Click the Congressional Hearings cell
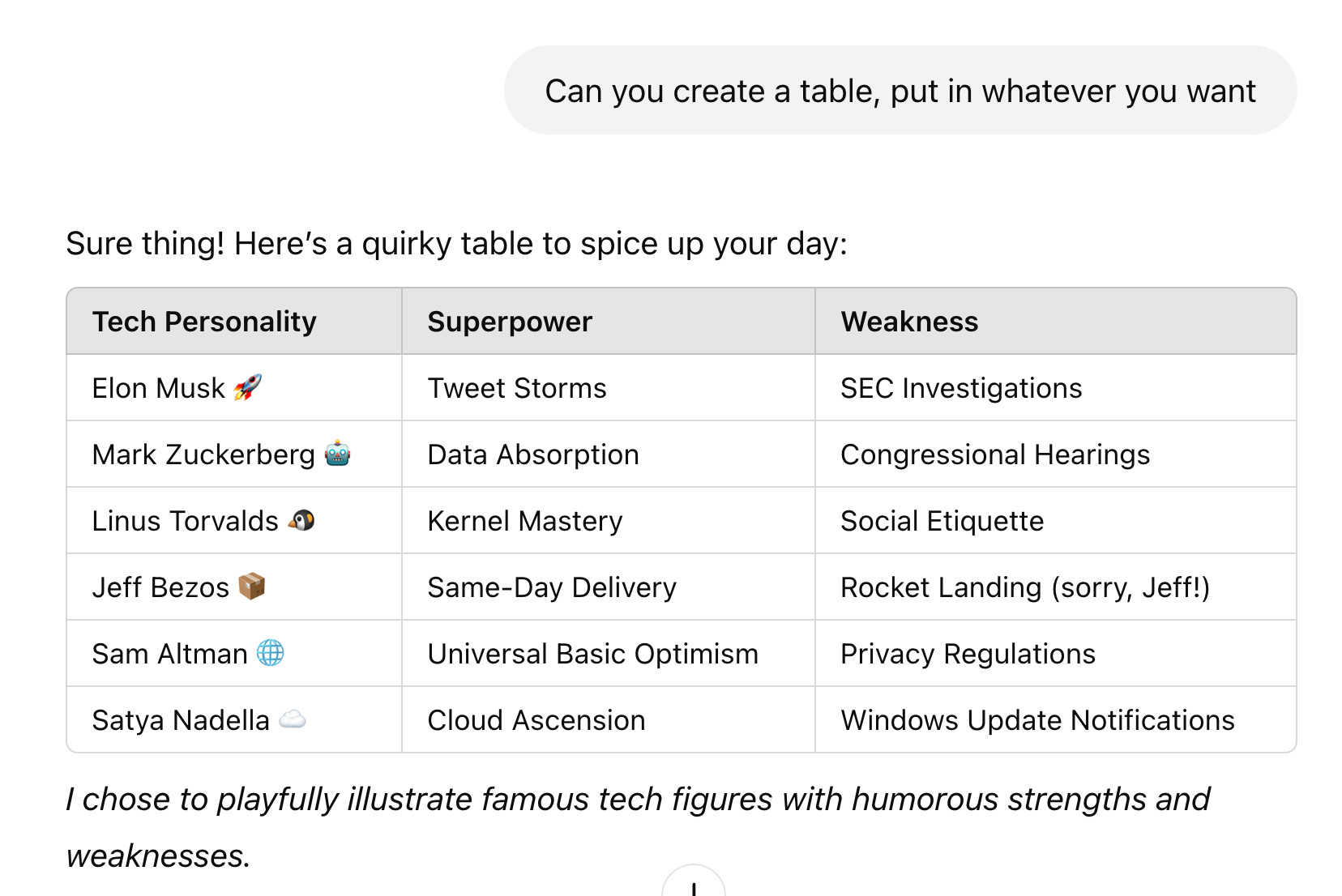The width and height of the screenshot is (1342, 896). click(1056, 454)
